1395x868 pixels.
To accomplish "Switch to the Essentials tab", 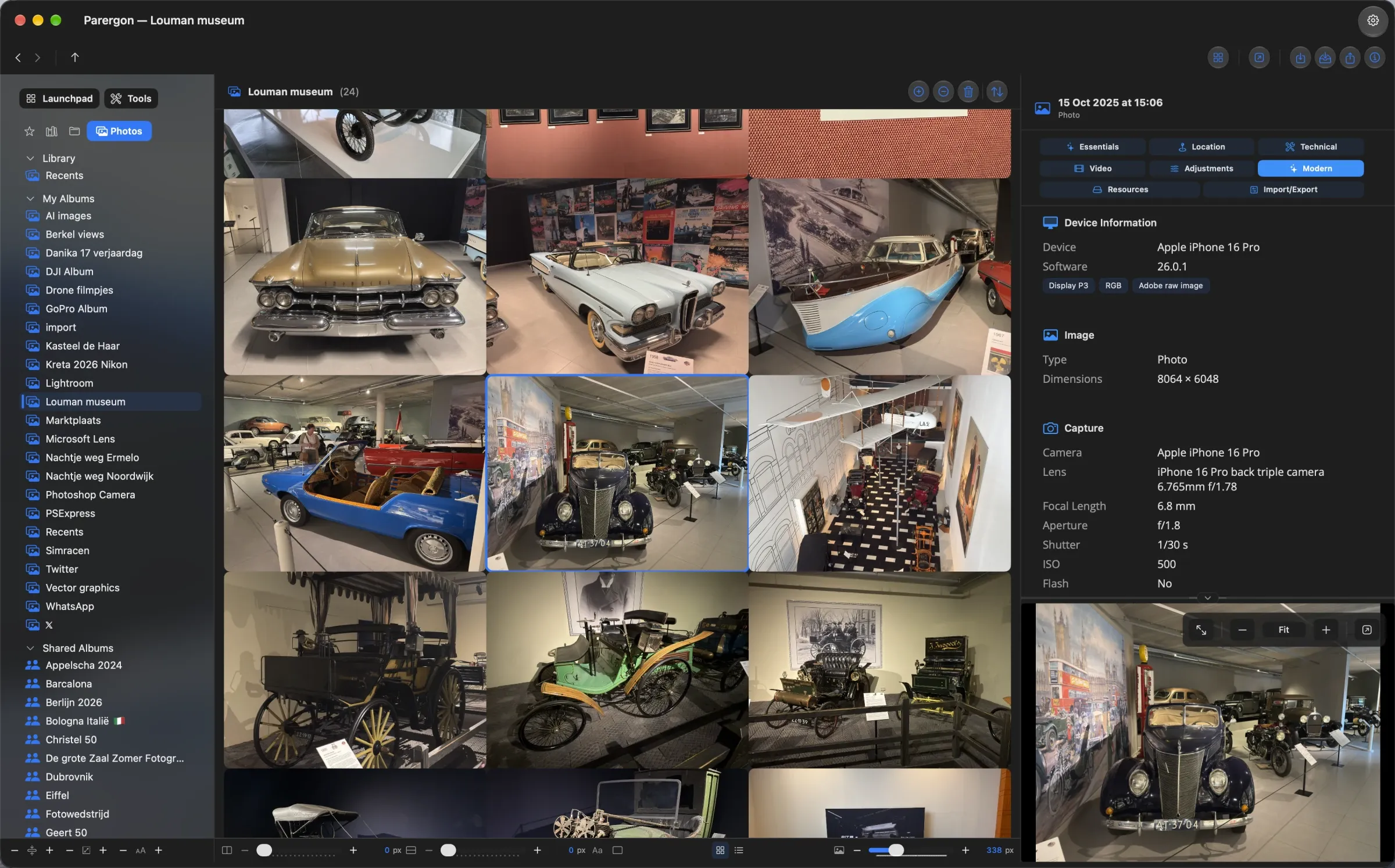I will click(1092, 147).
